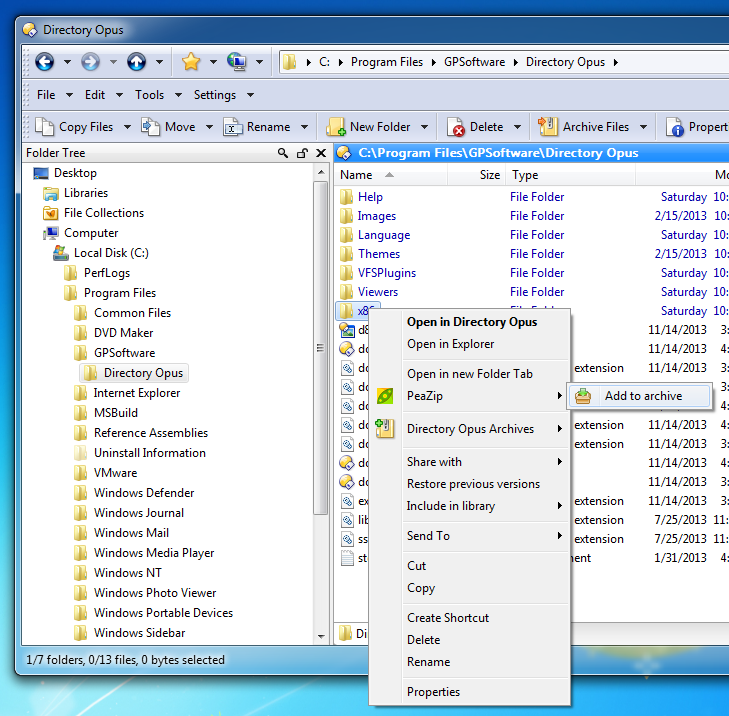Screen dimensions: 729x716
Task: Click the Directory Opus title bar icon
Action: coord(30,30)
